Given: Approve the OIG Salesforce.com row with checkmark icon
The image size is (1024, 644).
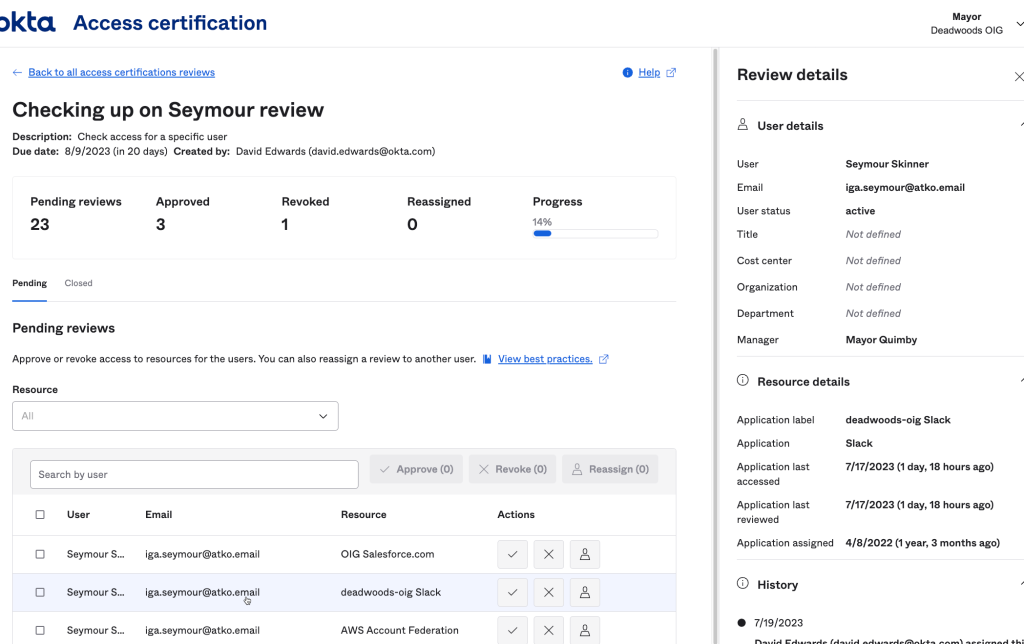Looking at the screenshot, I should (x=512, y=554).
